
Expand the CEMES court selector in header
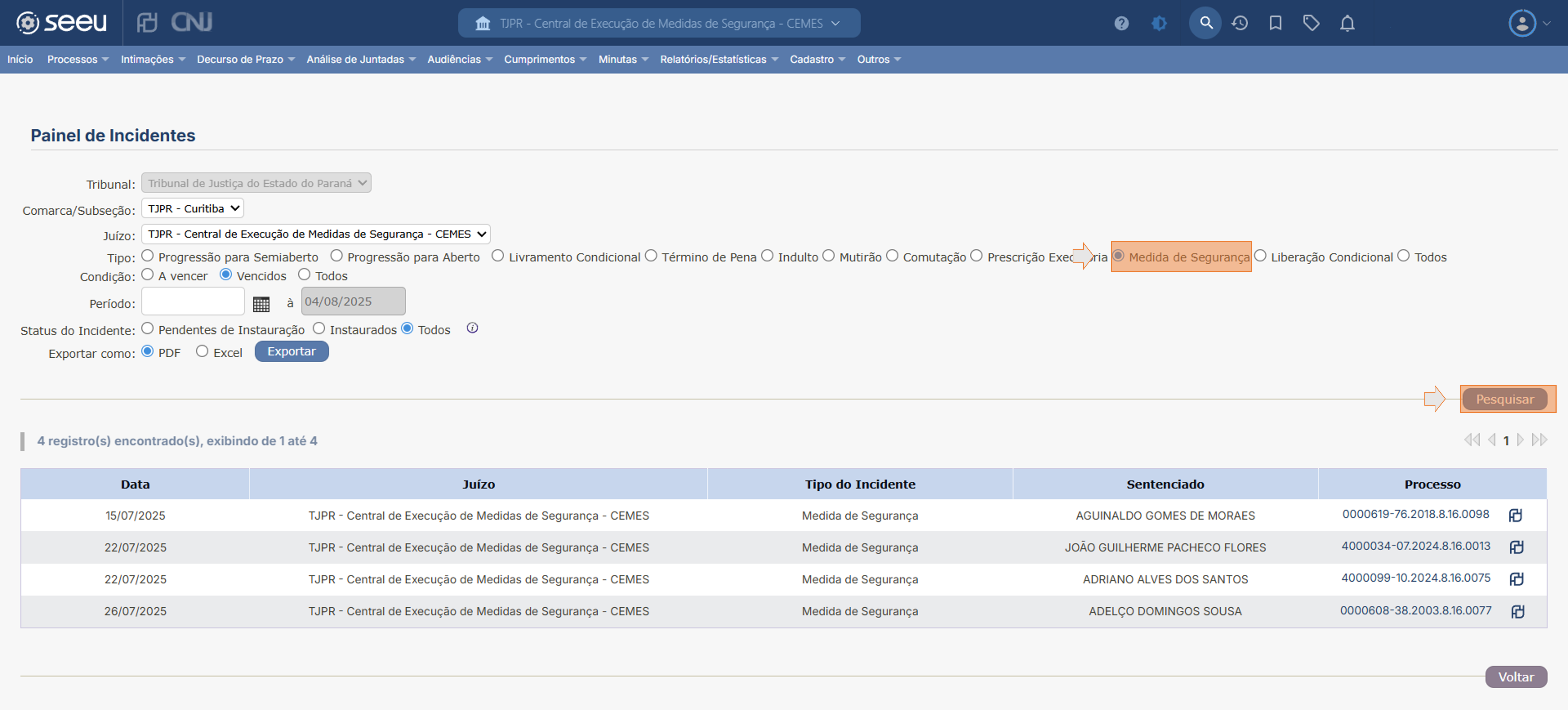(836, 23)
